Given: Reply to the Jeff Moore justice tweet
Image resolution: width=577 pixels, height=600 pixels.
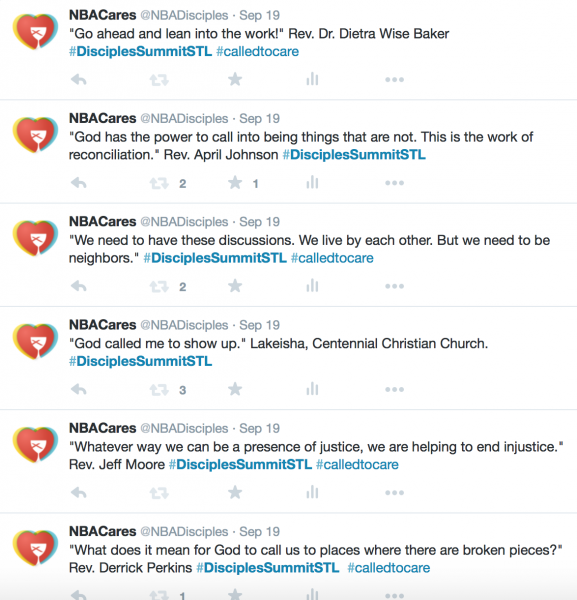Looking at the screenshot, I should pyautogui.click(x=79, y=492).
